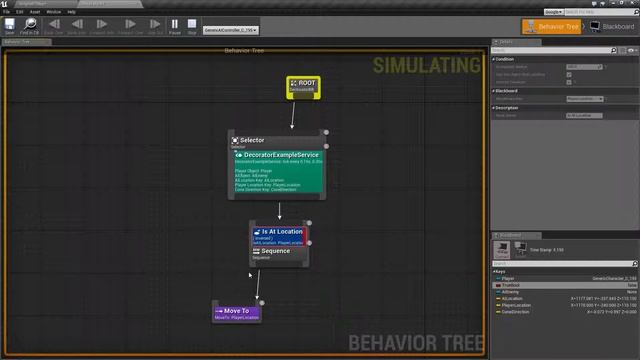Stop the simulation
Image resolution: width=640 pixels, height=360 pixels.
(192, 26)
